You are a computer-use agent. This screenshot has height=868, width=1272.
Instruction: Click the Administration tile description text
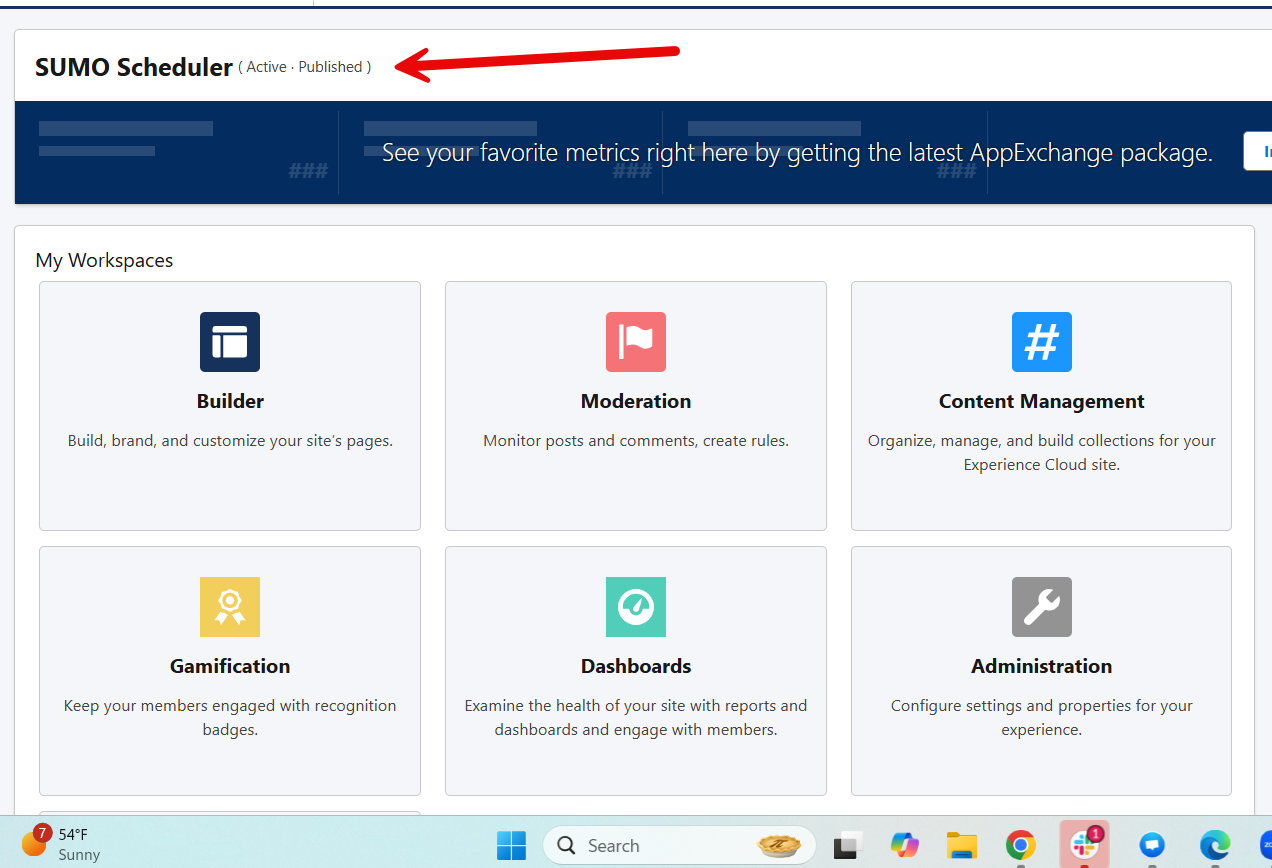pyautogui.click(x=1041, y=717)
